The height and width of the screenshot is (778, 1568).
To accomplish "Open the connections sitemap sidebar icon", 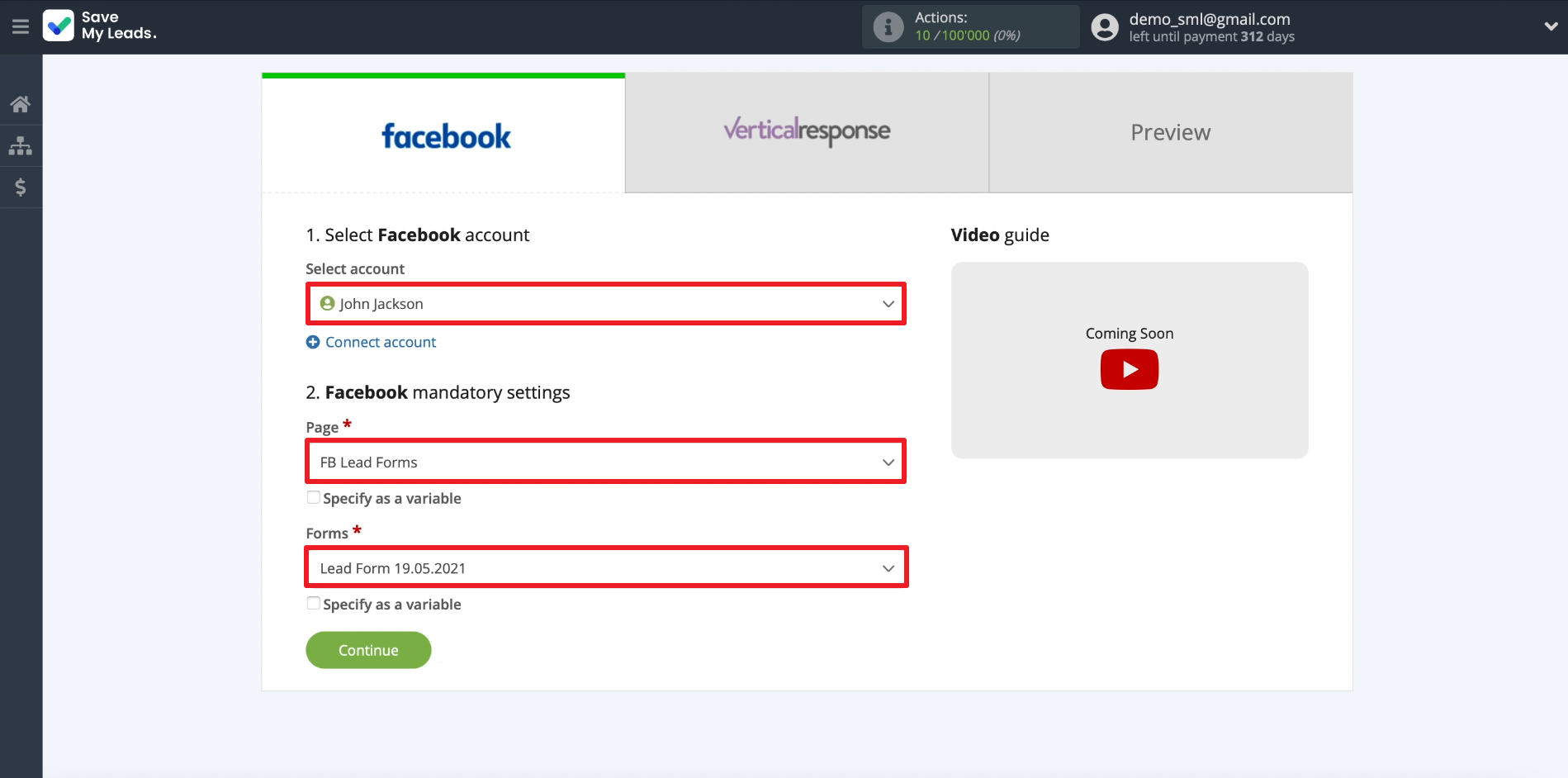I will coord(21,146).
